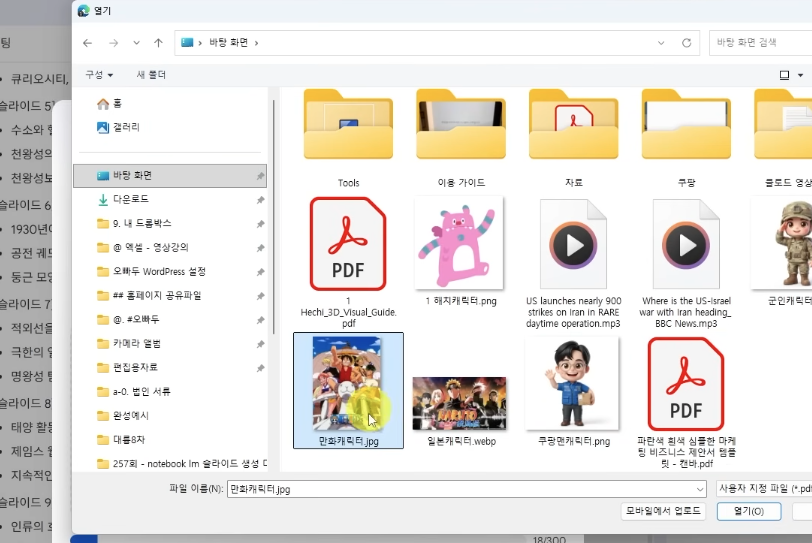Create a folder with 새 폴더
812x543 pixels.
pos(151,75)
